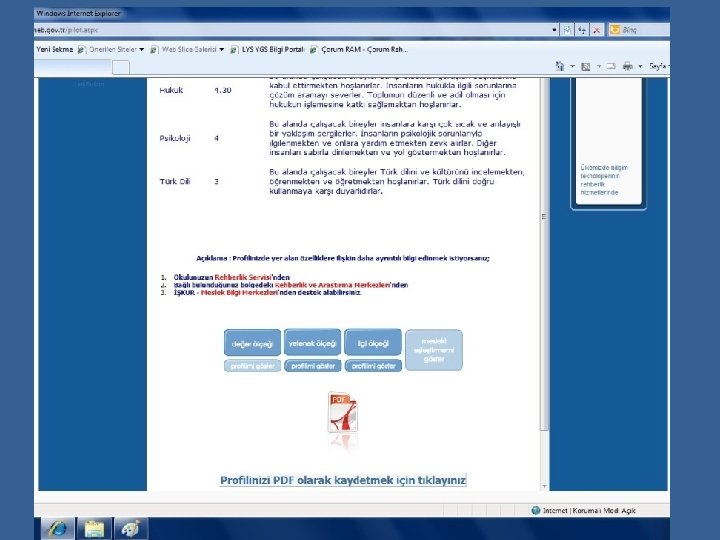Click the compatibility view icon
This screenshot has height=540, width=720.
(x=568, y=30)
